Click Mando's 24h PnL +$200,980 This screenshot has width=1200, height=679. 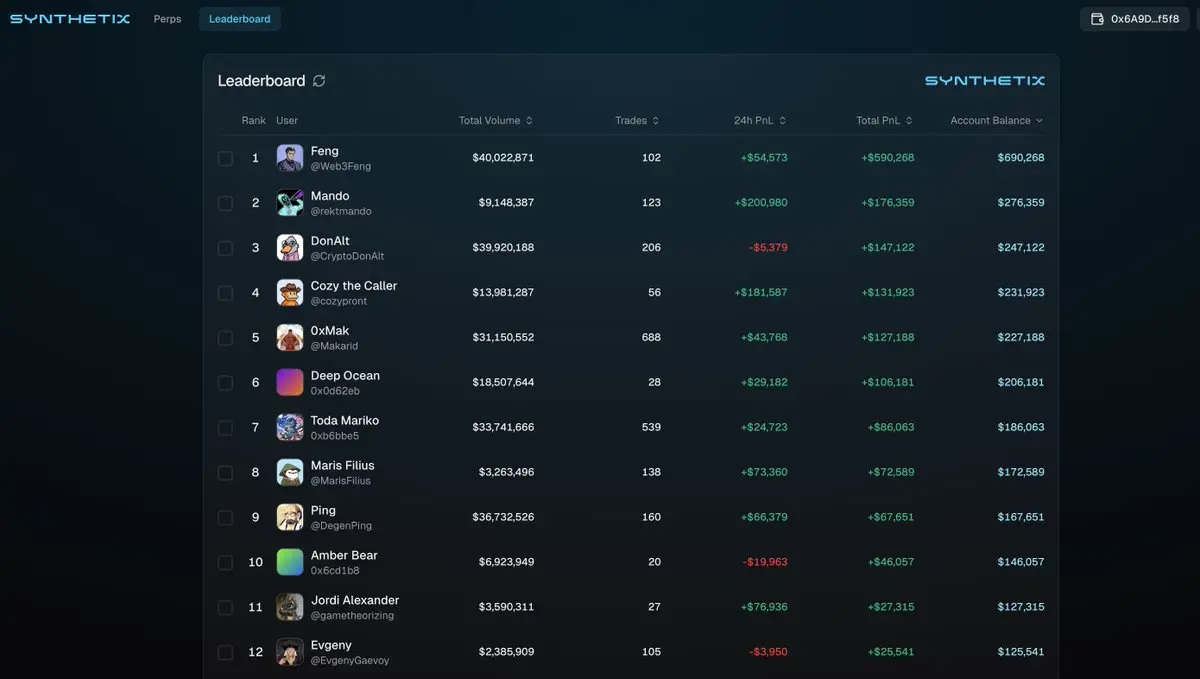pos(761,203)
